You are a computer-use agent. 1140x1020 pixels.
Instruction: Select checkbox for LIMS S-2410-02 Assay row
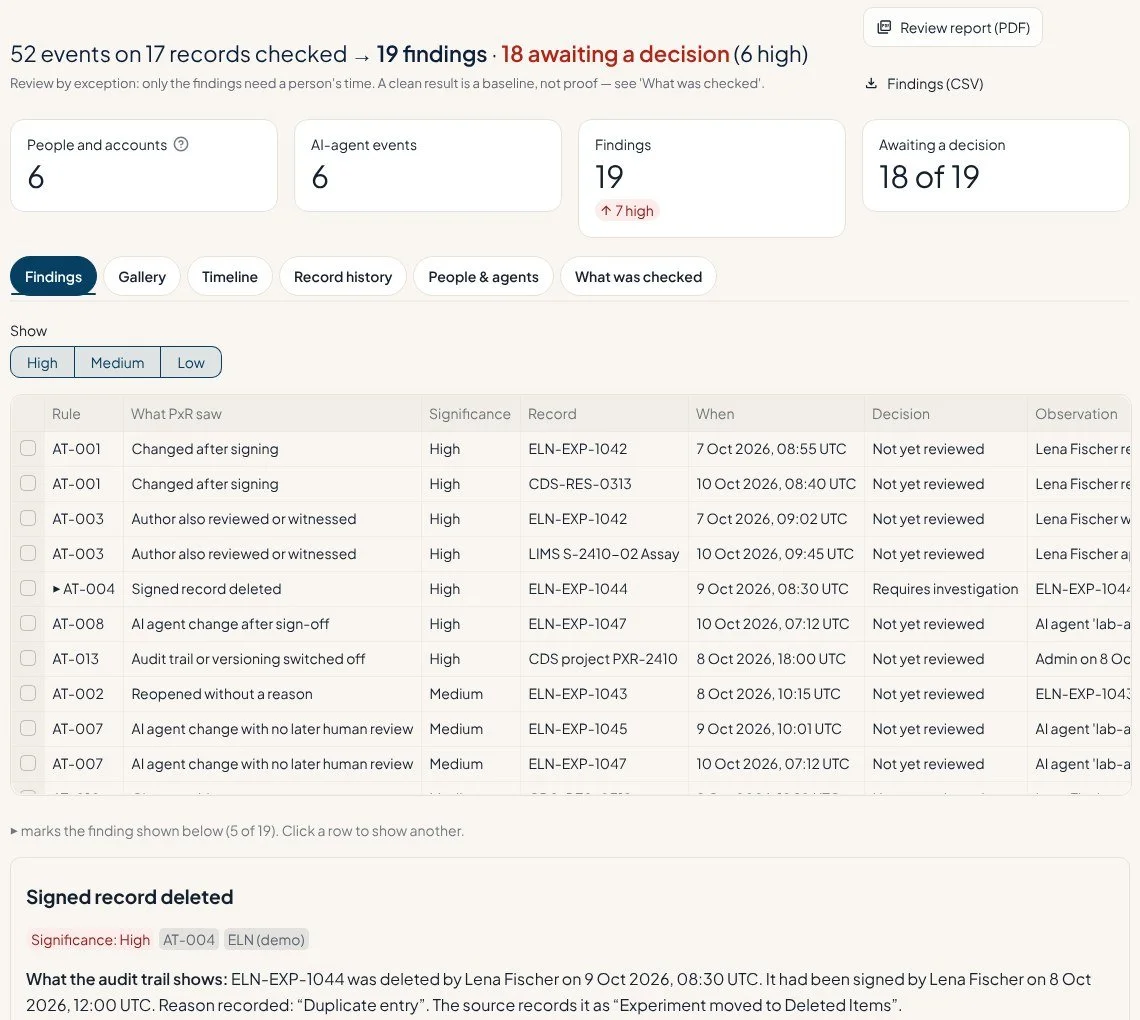click(x=28, y=553)
